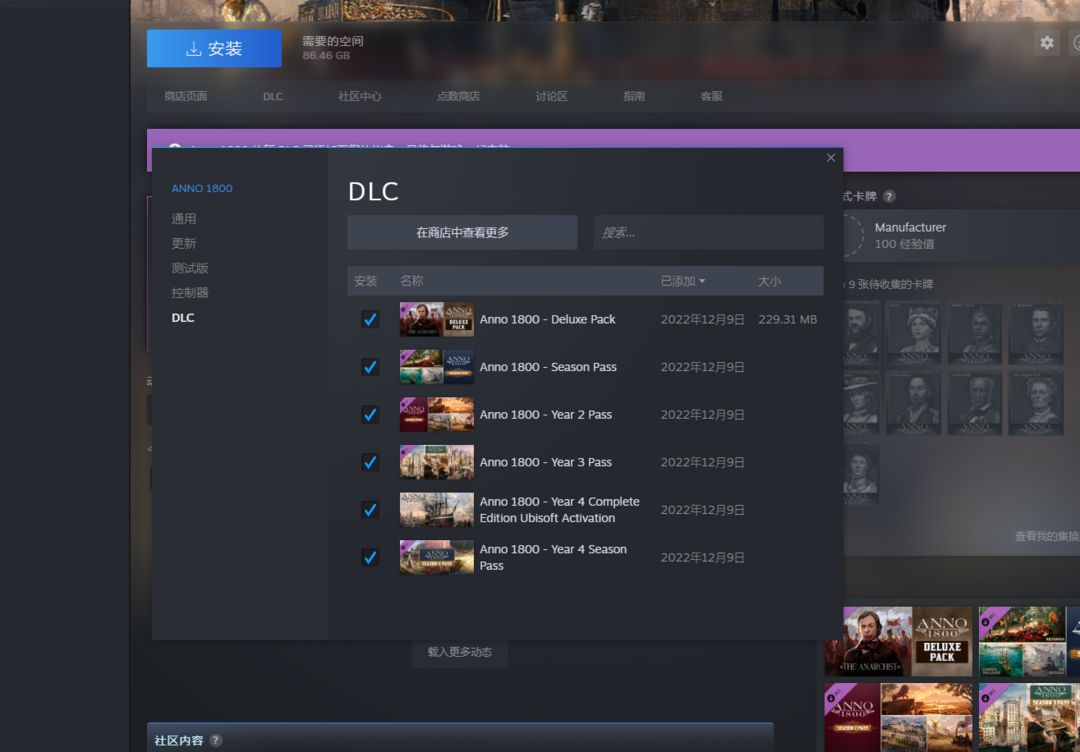Screen dimensions: 1080x752
Task: Sort DLC list by 大小 column
Action: [769, 282]
